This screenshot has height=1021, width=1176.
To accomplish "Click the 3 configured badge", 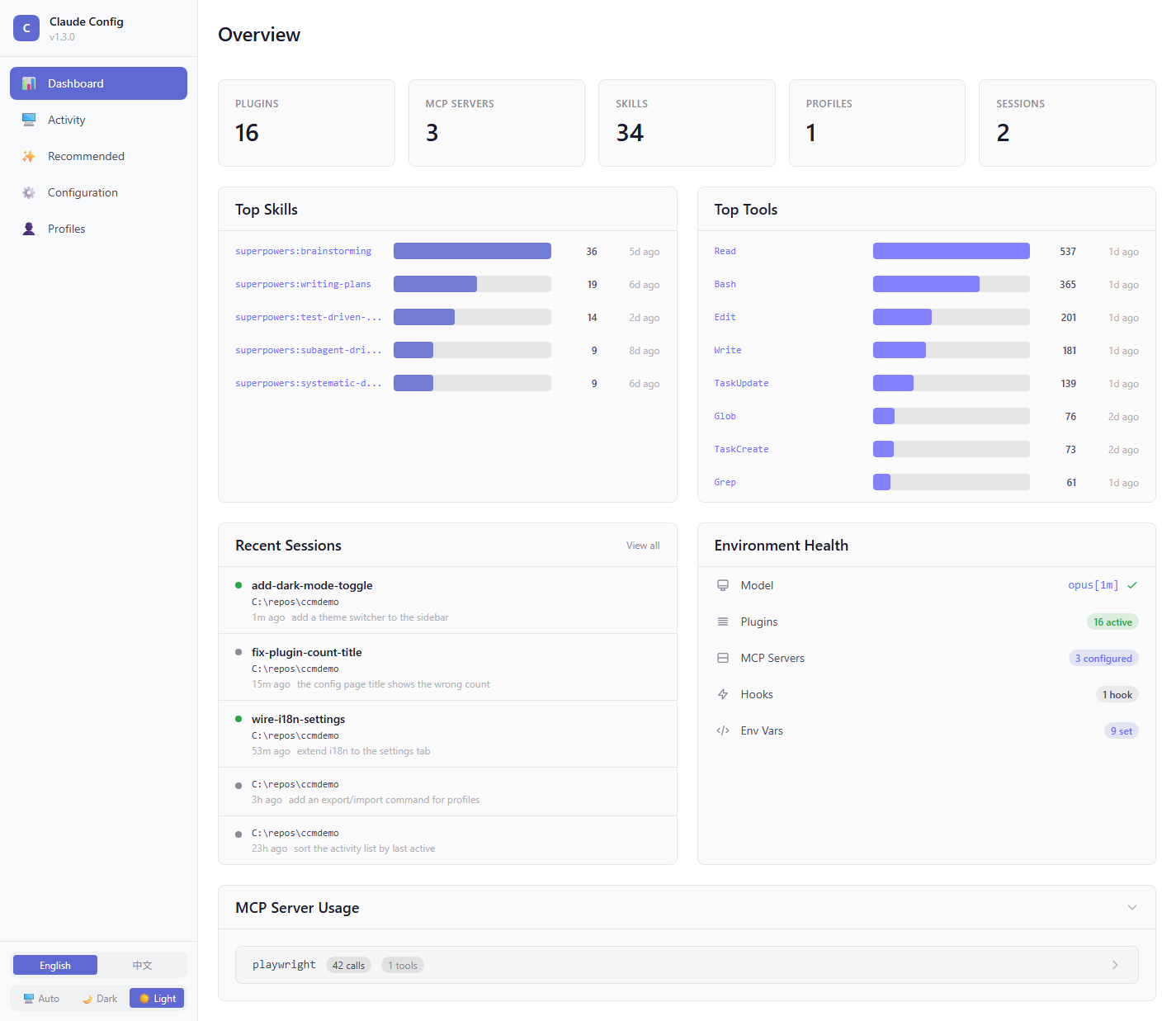I will click(x=1103, y=658).
